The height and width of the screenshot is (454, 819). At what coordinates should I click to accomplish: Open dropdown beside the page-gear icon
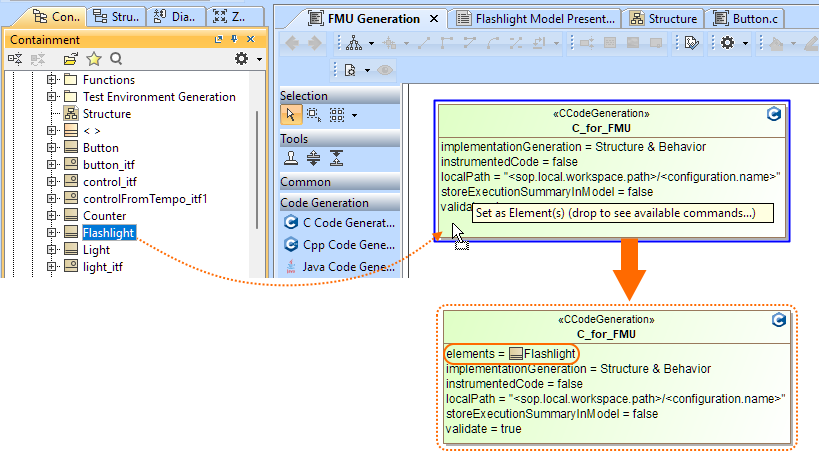367,71
